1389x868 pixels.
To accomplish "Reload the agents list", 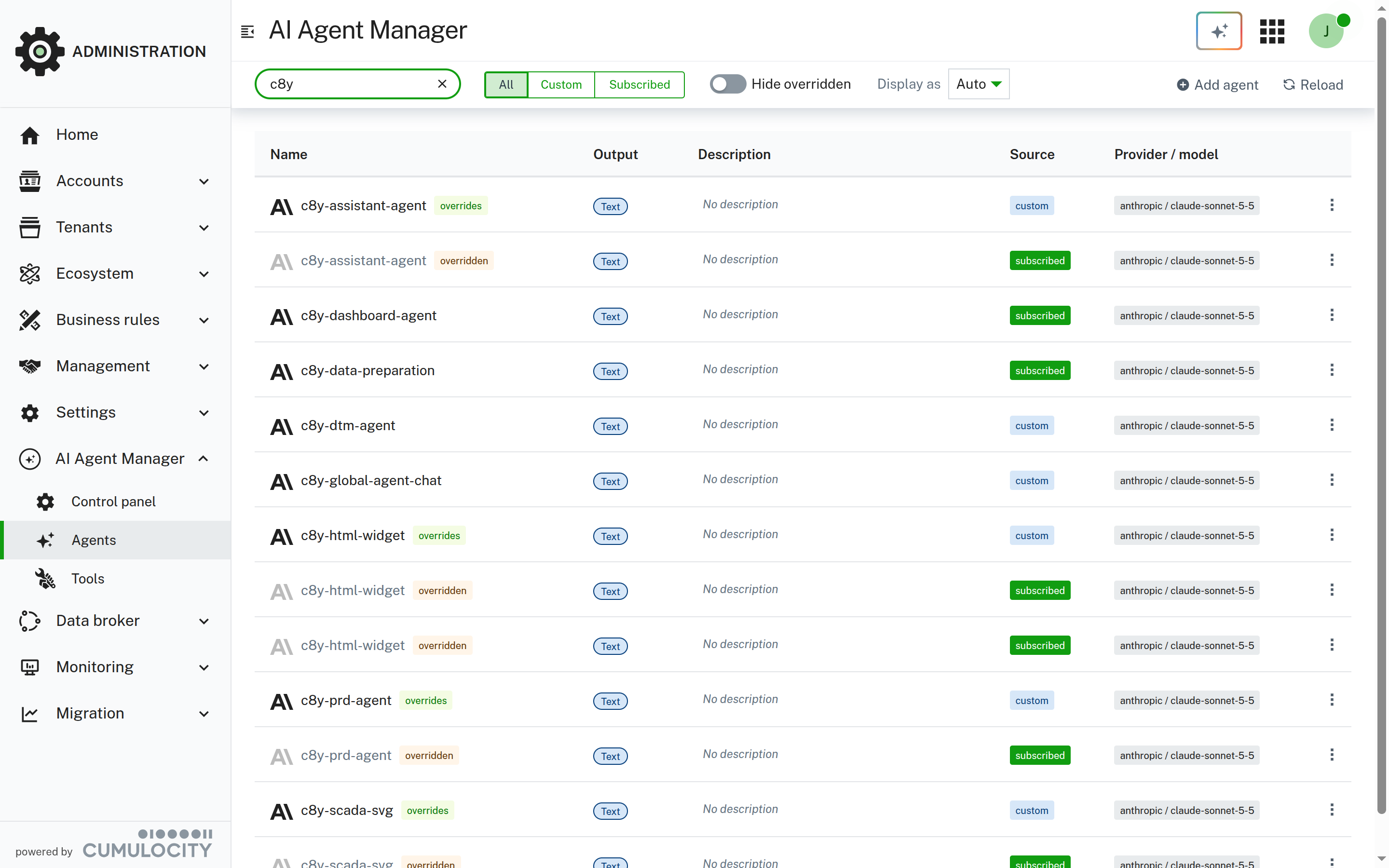I will click(1313, 84).
